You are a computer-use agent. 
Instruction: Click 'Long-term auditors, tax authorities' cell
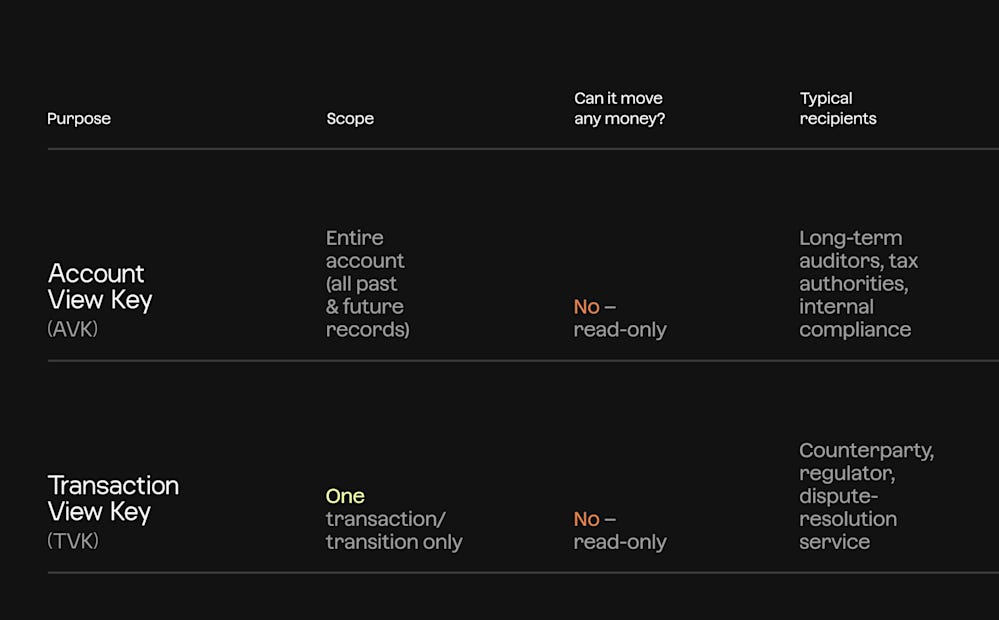[x=858, y=261]
